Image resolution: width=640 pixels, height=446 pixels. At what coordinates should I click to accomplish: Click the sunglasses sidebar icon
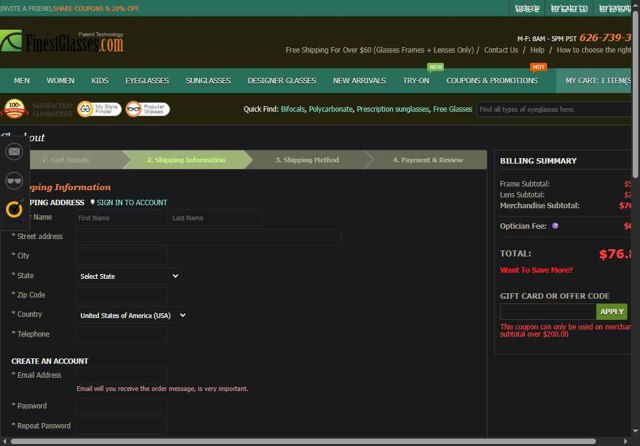pyautogui.click(x=14, y=181)
